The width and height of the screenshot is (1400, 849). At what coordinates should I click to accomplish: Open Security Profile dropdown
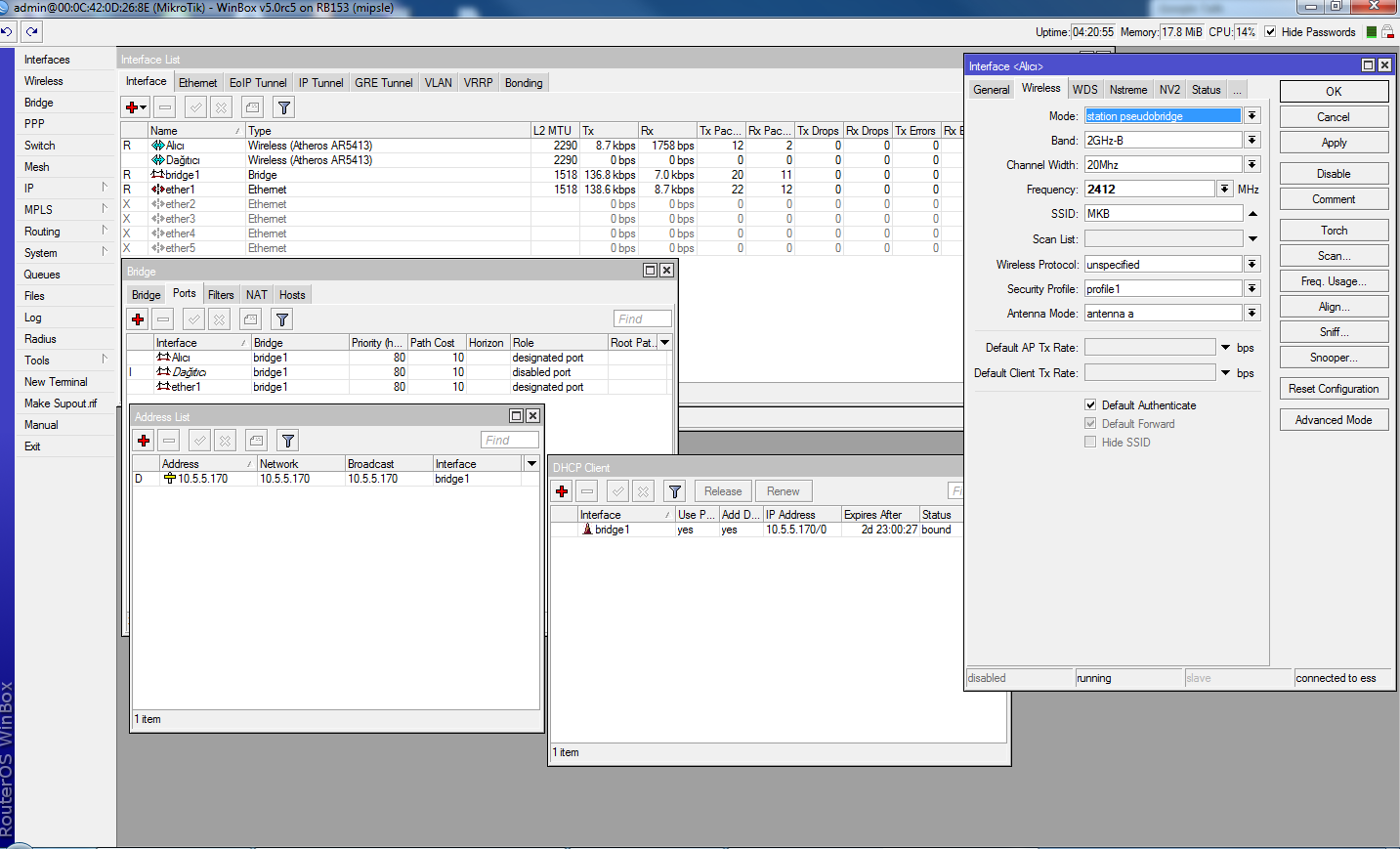click(x=1252, y=288)
